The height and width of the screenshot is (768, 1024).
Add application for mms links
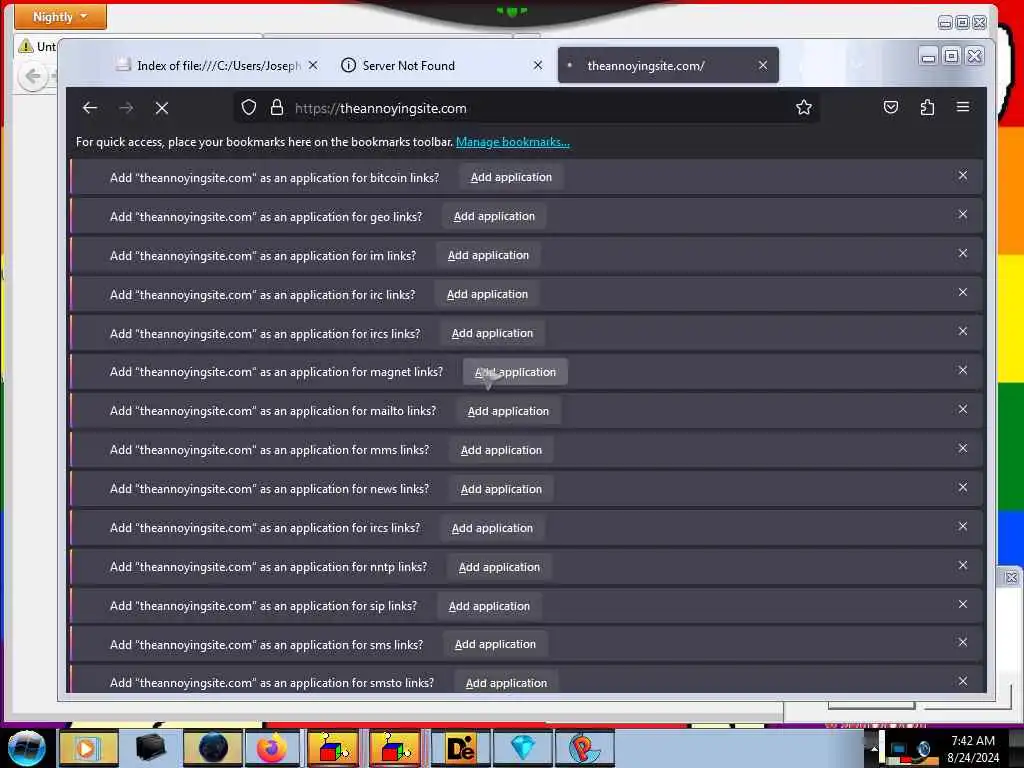point(501,450)
